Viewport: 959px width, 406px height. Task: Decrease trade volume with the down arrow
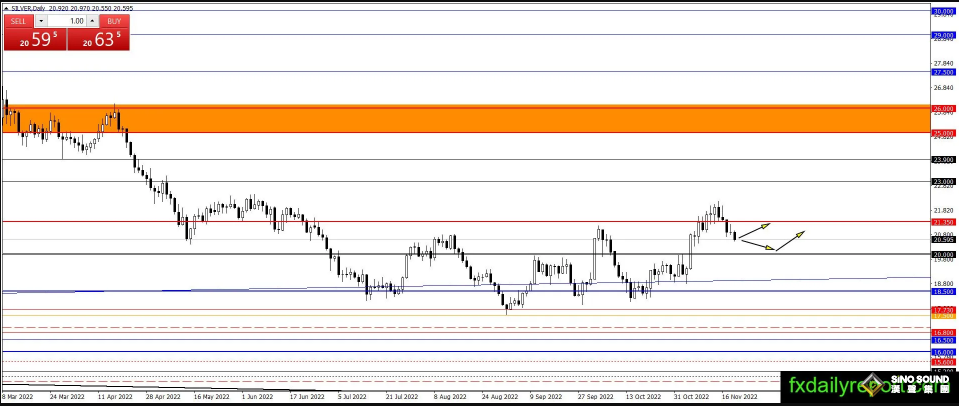point(40,21)
